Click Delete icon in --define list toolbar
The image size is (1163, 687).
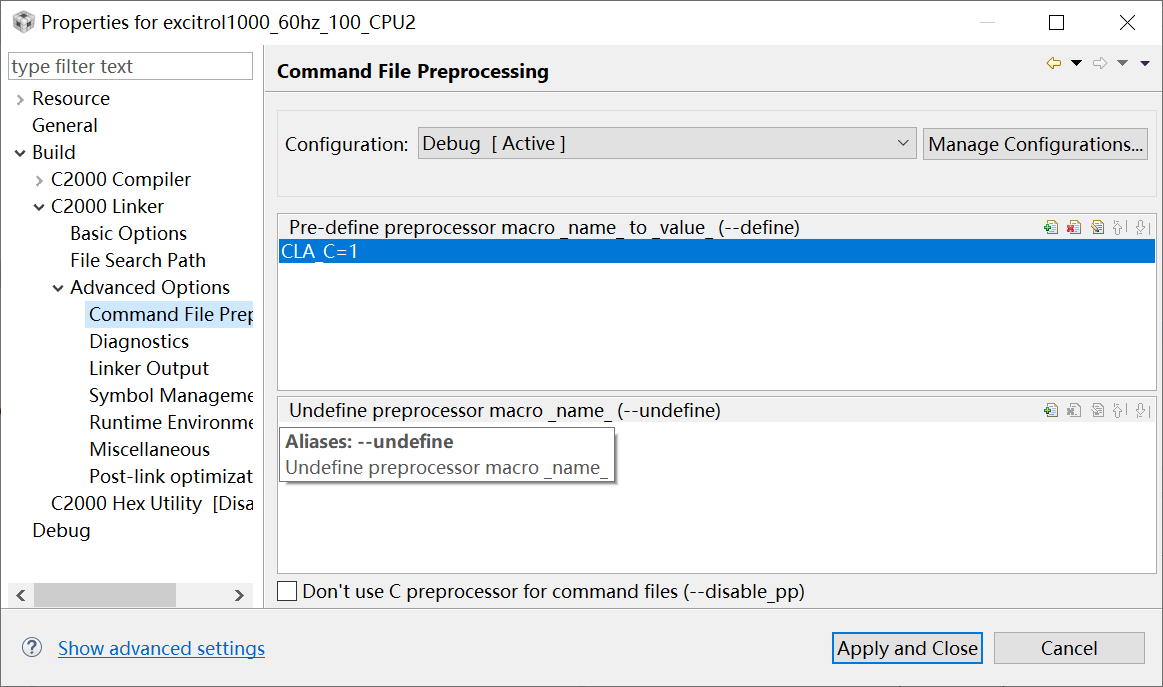coord(1074,228)
